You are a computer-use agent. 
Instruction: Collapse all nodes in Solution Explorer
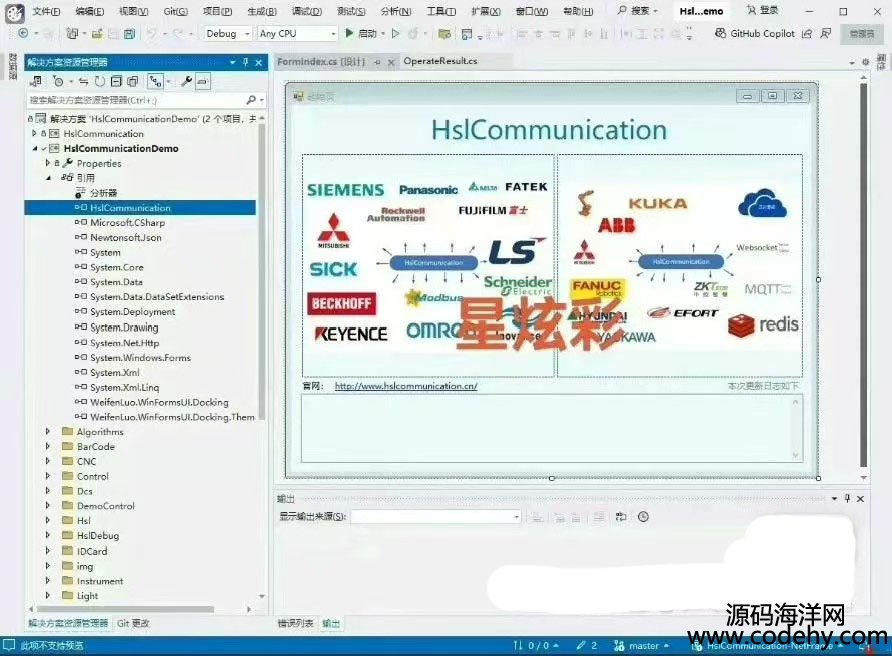click(x=116, y=81)
